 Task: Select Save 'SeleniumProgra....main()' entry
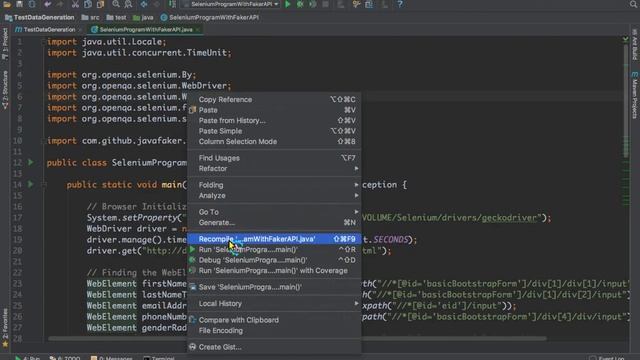tap(274, 287)
